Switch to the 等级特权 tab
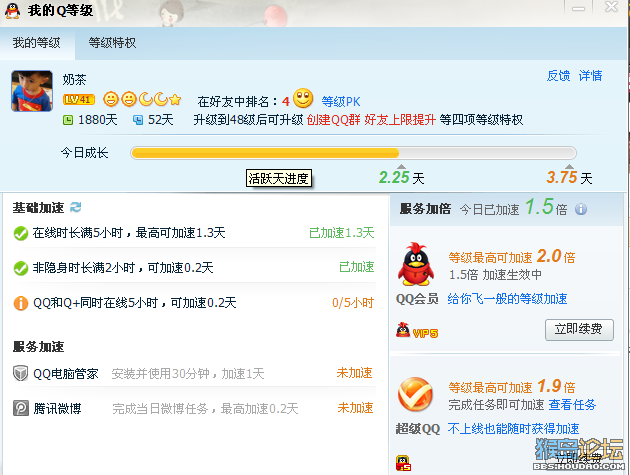Image resolution: width=630 pixels, height=475 pixels. coord(112,43)
